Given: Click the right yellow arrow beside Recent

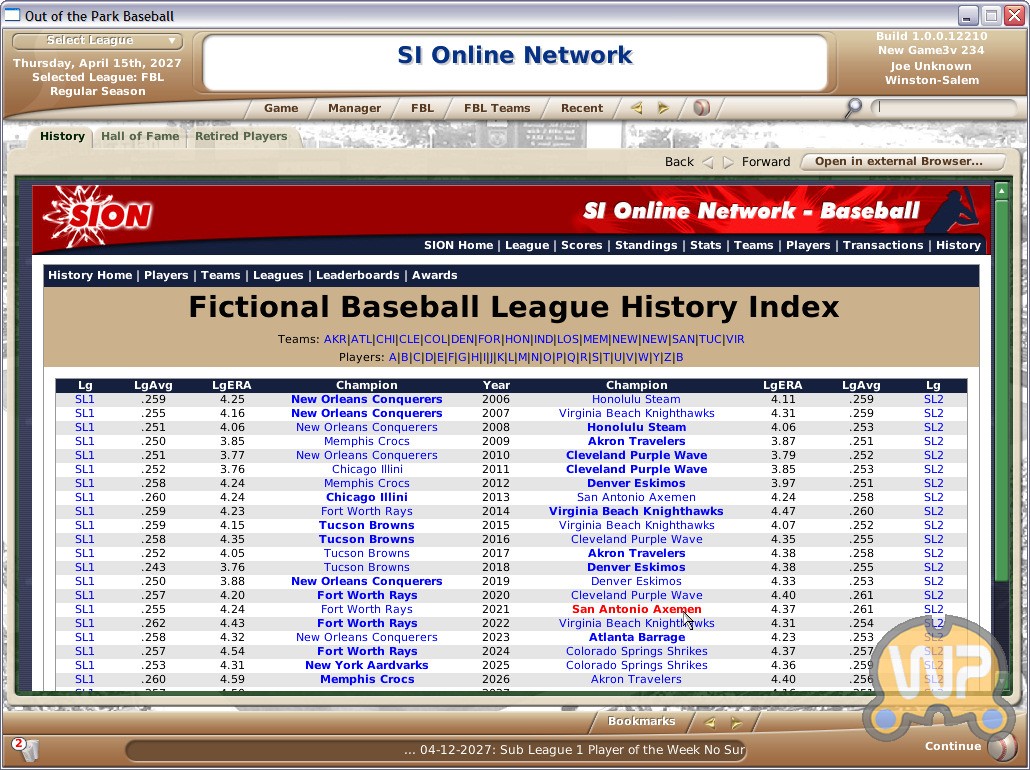Looking at the screenshot, I should (x=662, y=108).
